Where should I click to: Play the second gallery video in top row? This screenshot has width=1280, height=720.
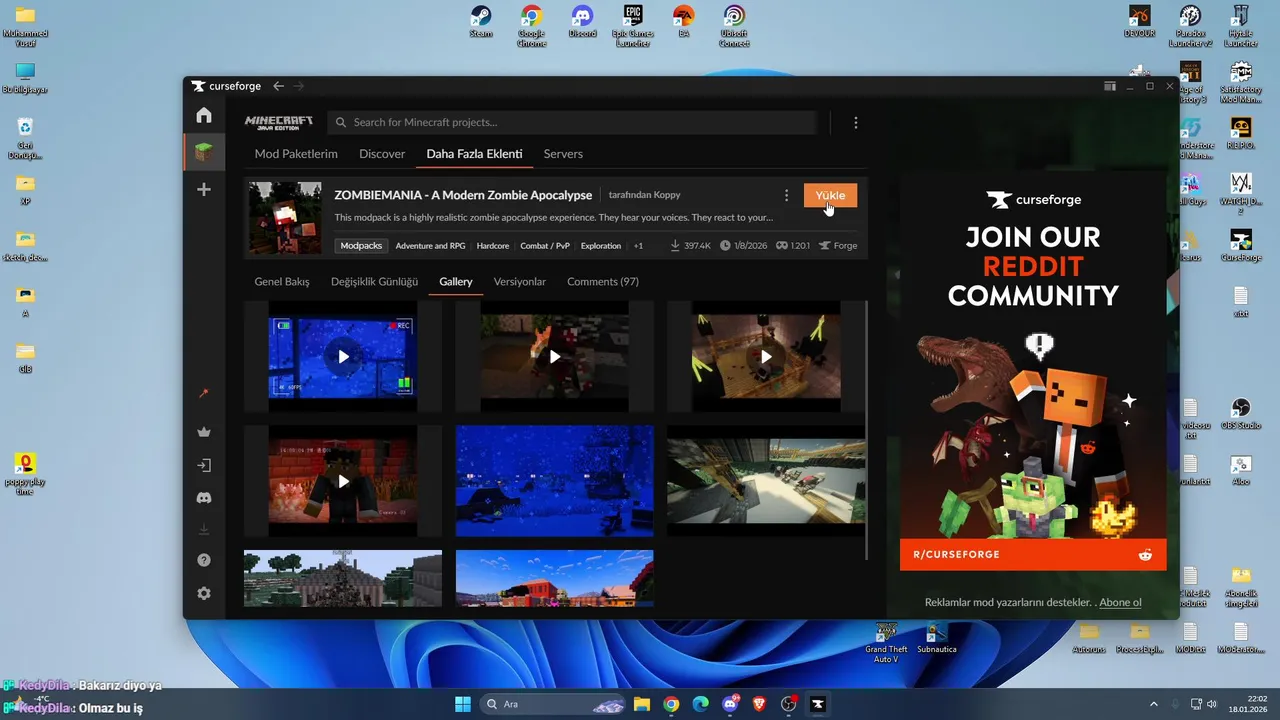click(x=555, y=356)
